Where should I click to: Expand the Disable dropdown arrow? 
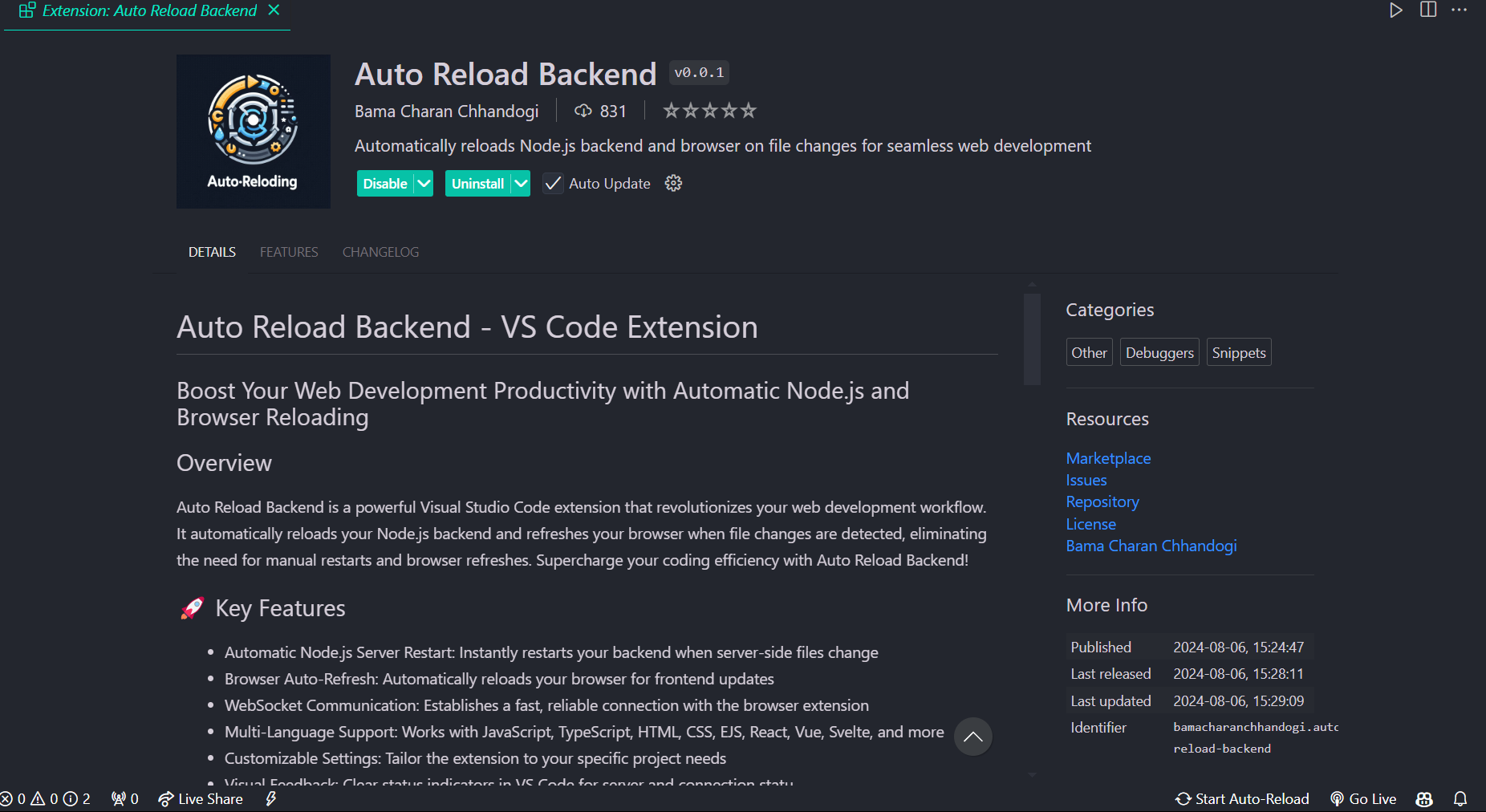tap(424, 184)
